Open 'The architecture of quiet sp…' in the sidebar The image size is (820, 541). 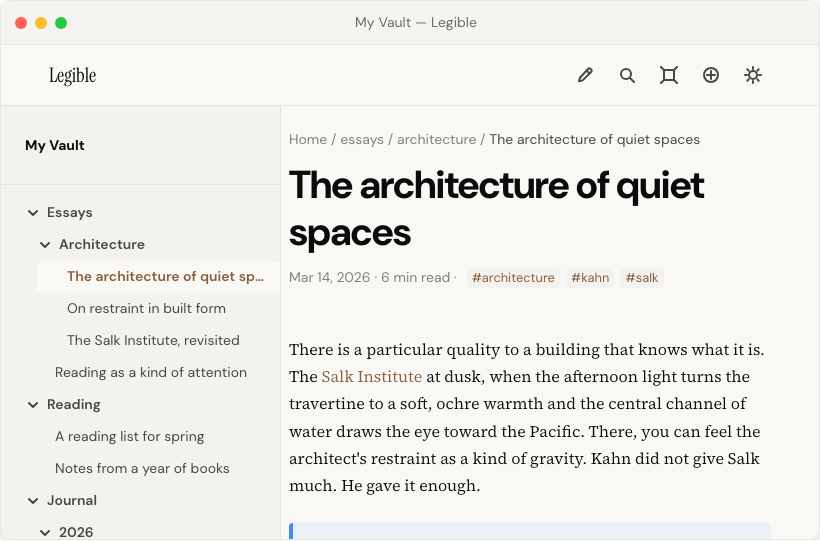point(158,277)
